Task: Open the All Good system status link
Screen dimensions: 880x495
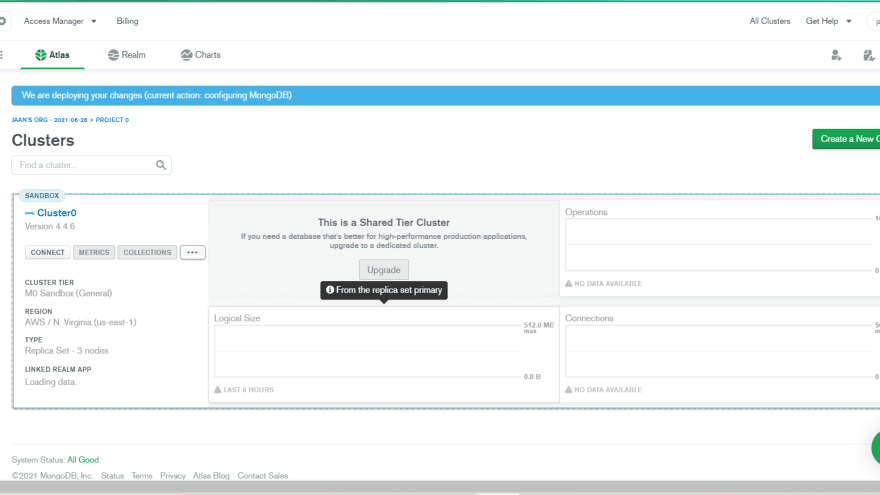Action: tap(83, 460)
